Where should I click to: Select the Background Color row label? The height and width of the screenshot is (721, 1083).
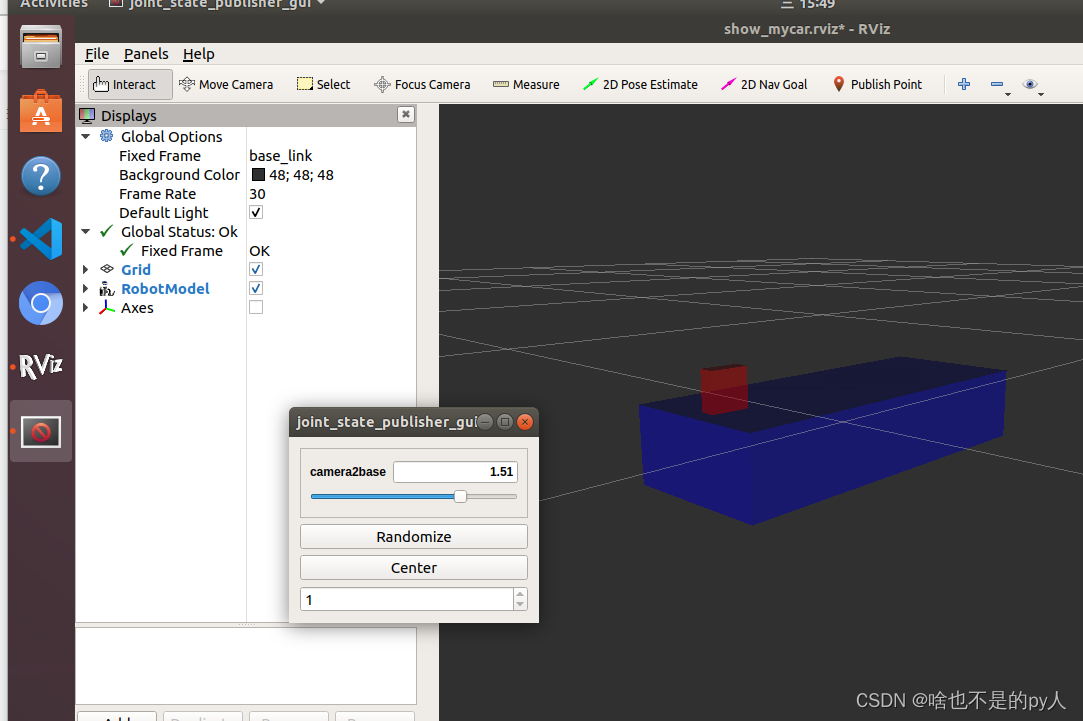tap(179, 175)
